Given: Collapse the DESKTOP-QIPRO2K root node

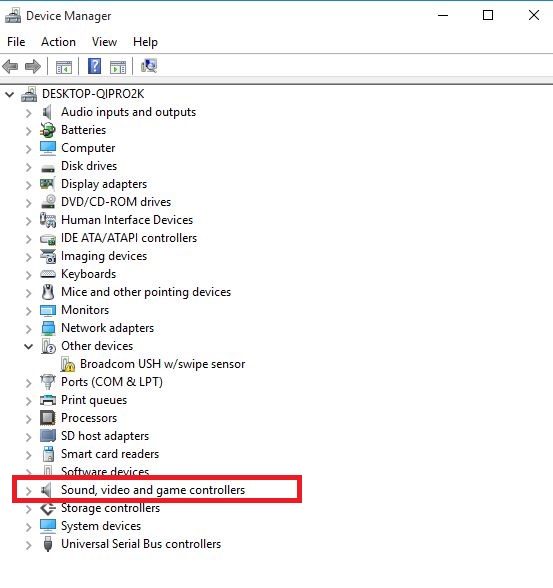Looking at the screenshot, I should point(10,94).
